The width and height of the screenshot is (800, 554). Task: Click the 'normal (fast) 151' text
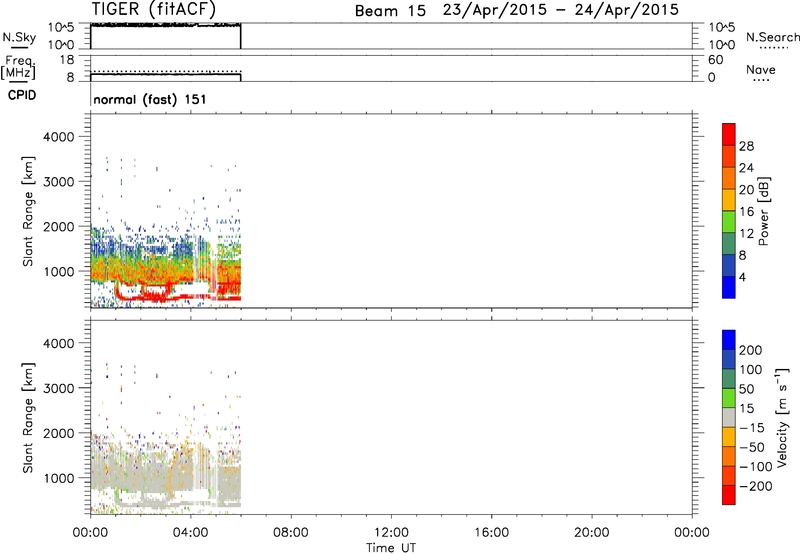150,99
